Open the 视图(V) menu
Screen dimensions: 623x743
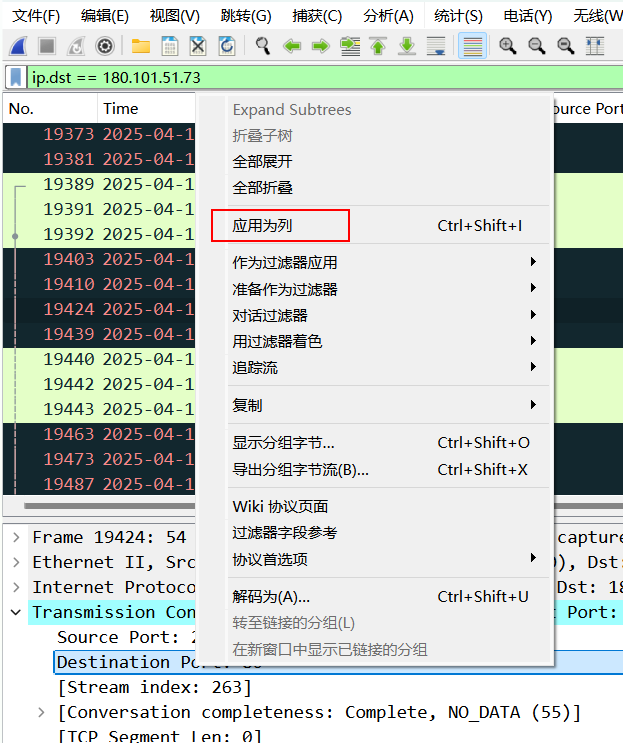pos(175,16)
